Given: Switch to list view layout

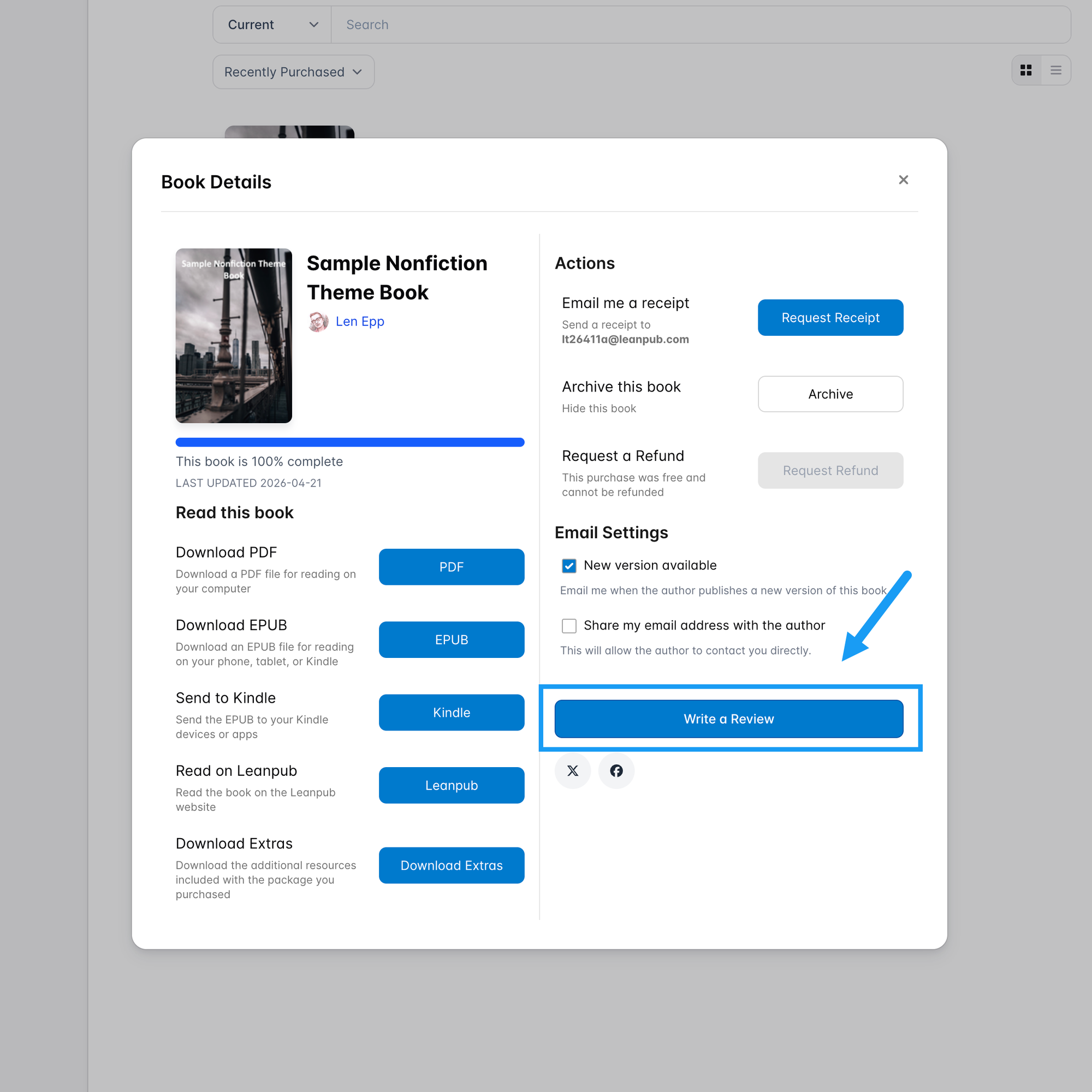Looking at the screenshot, I should (x=1055, y=70).
